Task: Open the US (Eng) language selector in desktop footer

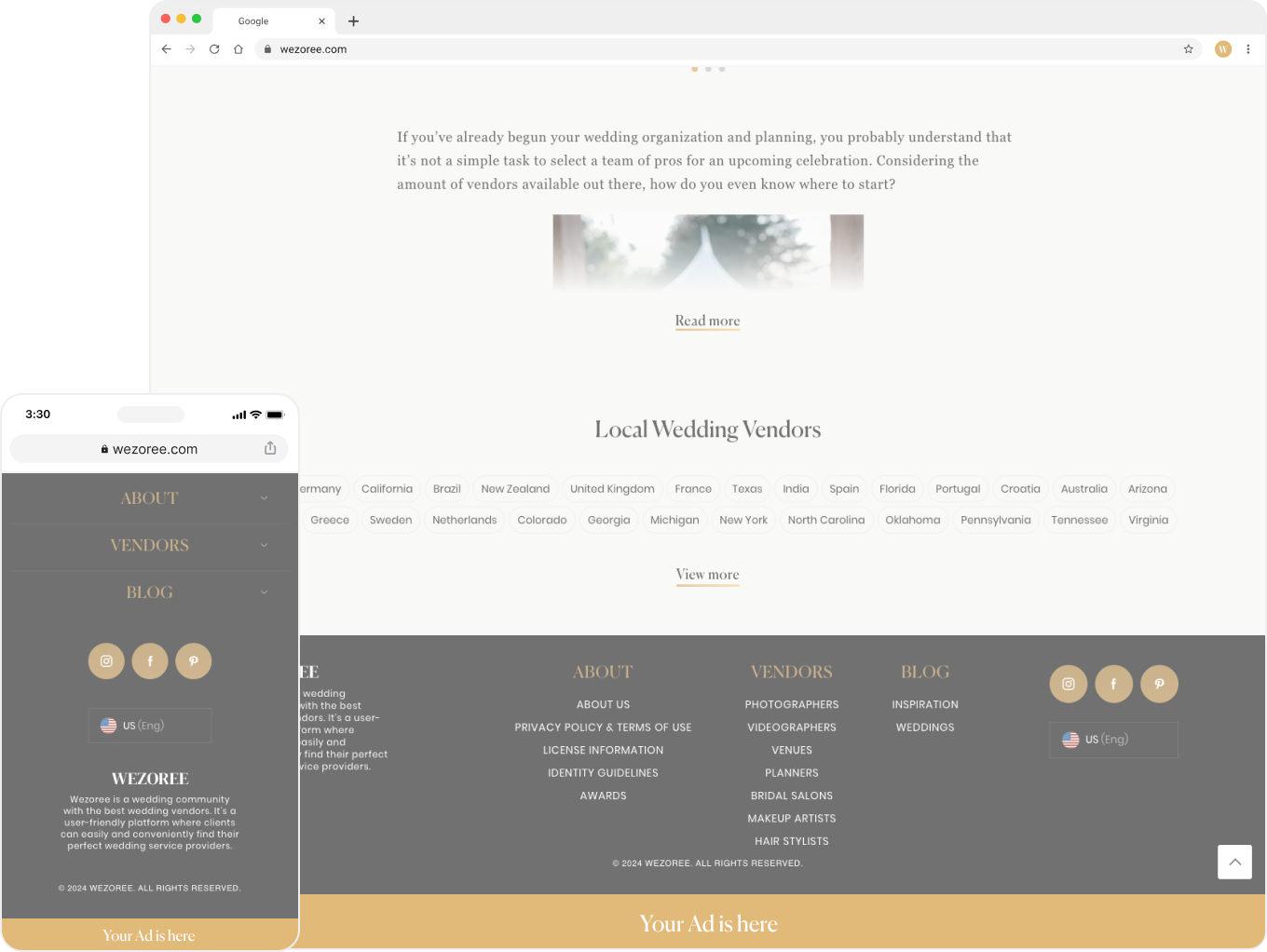Action: tap(1113, 740)
